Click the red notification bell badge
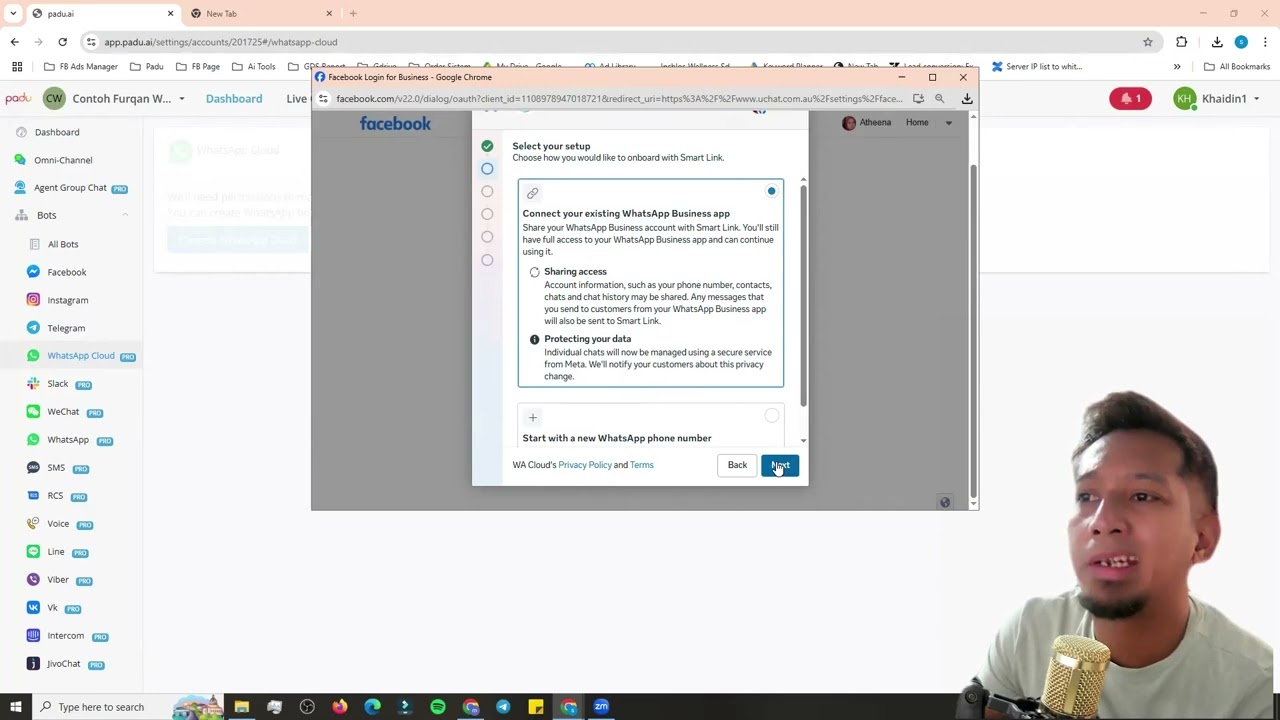The height and width of the screenshot is (720, 1280). [1130, 99]
